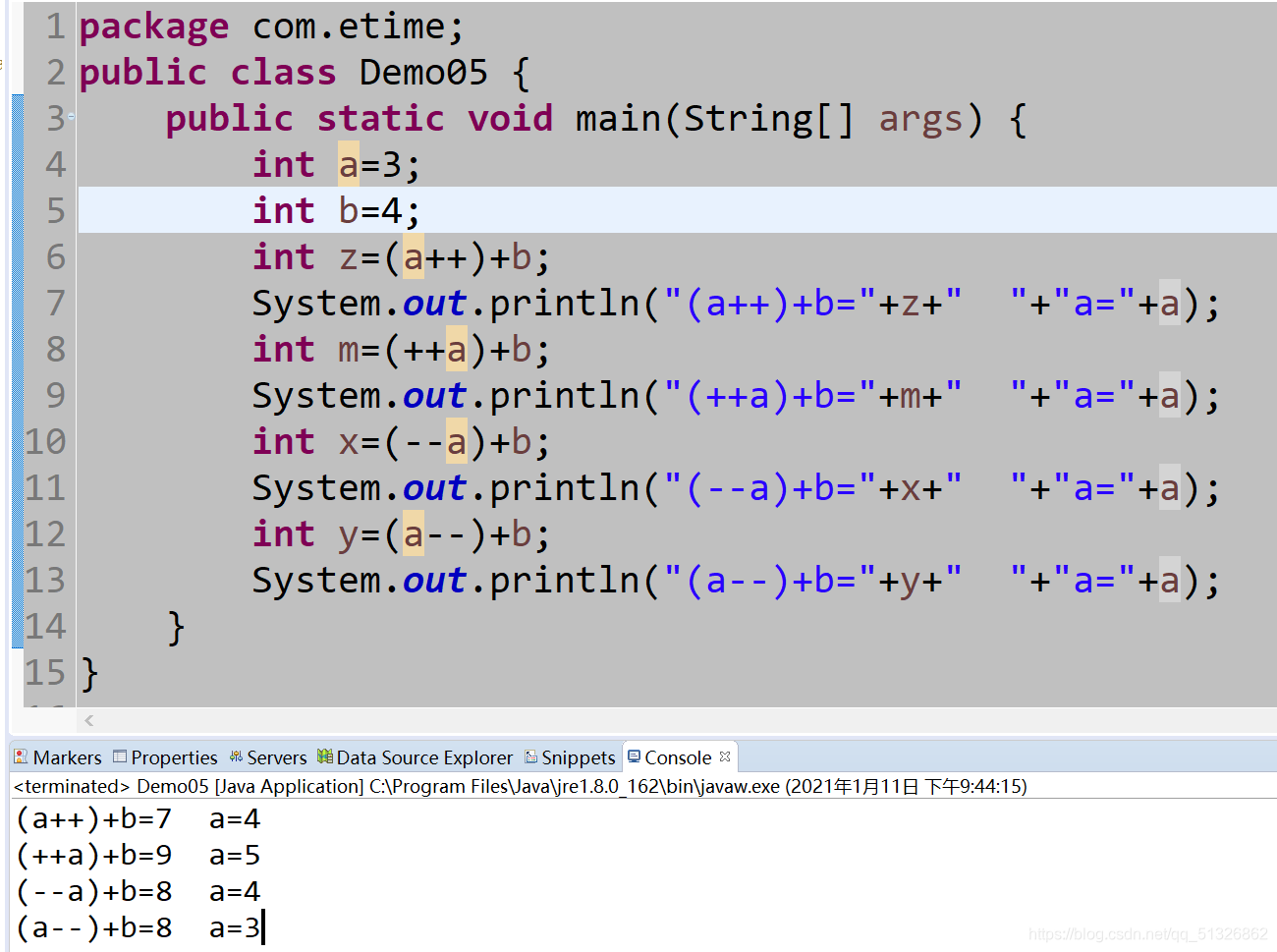Screen dimensions: 1277x952
Task: Click 'out' on line 7
Action: click(x=434, y=305)
